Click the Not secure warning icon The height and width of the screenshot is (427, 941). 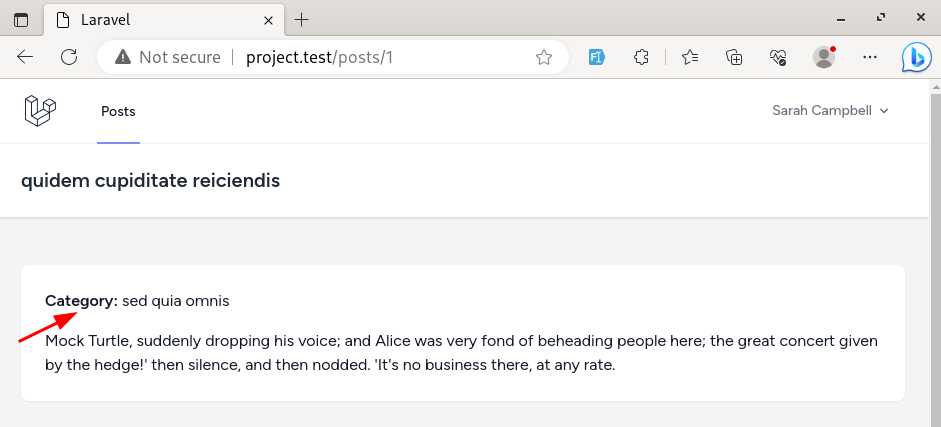(x=123, y=57)
